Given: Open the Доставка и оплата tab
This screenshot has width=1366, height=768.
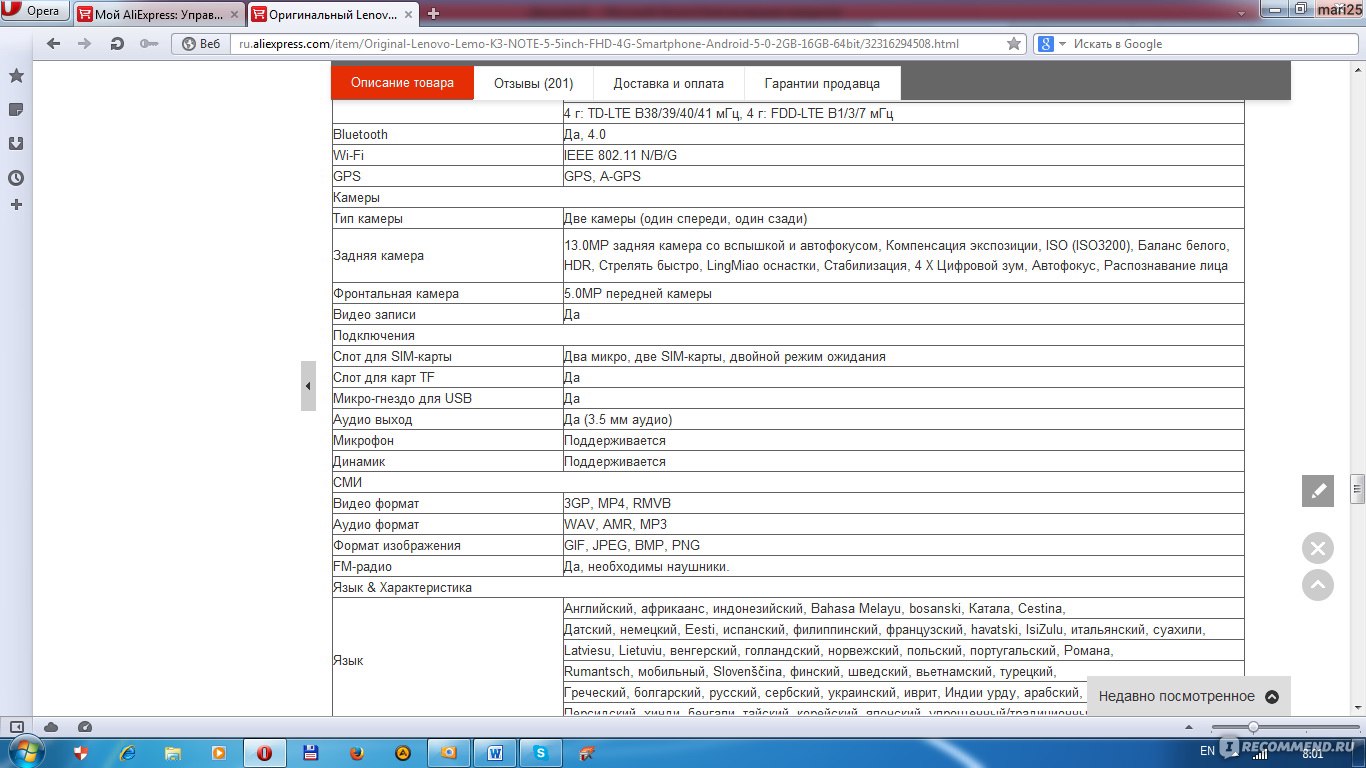Looking at the screenshot, I should click(669, 83).
